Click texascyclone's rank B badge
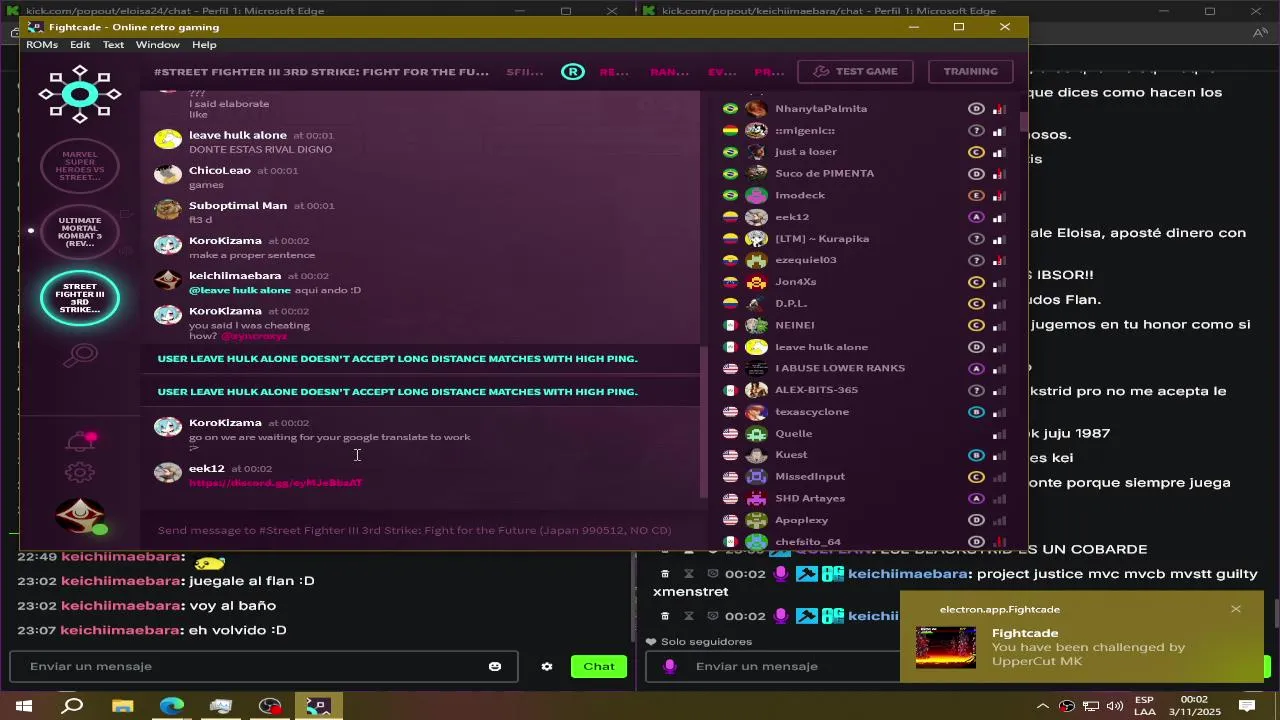1280x720 pixels. [977, 412]
